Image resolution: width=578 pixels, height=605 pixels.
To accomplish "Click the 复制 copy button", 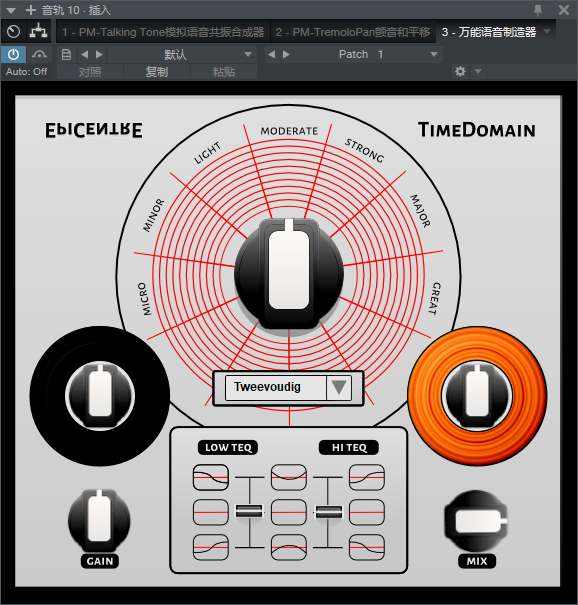I will 157,72.
